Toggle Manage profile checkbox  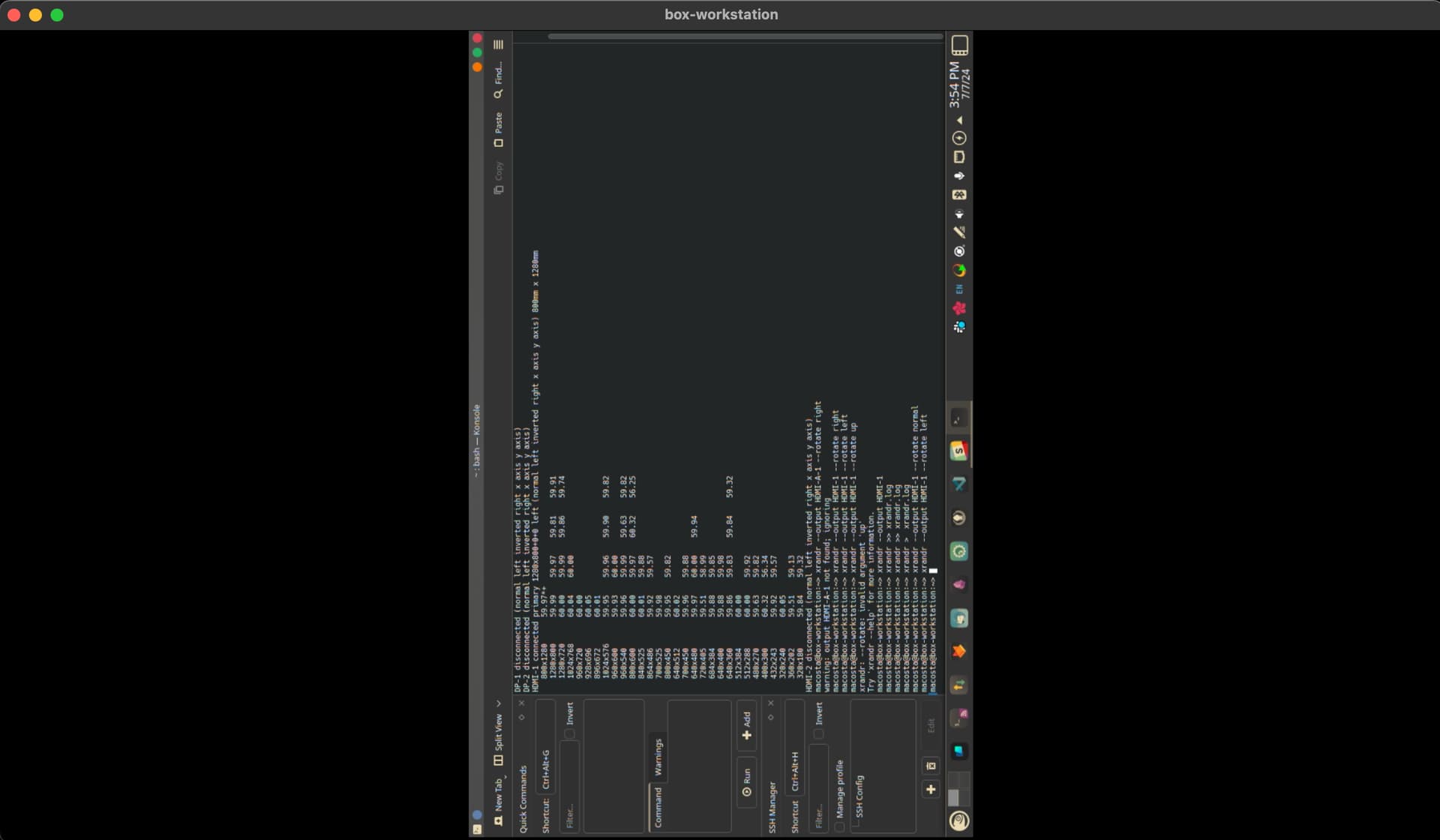click(x=839, y=826)
